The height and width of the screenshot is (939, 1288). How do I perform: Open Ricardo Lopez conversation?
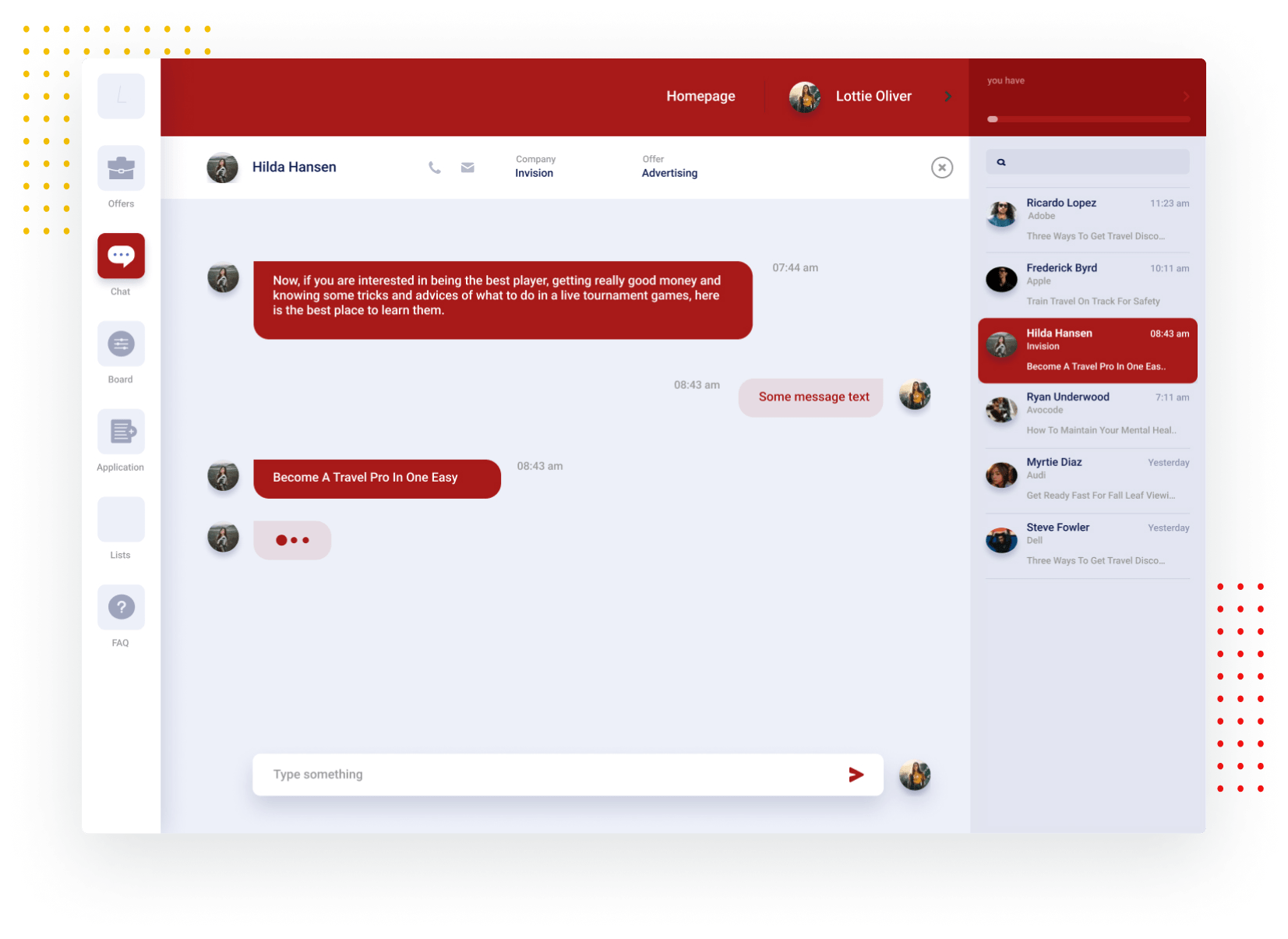(x=1088, y=219)
